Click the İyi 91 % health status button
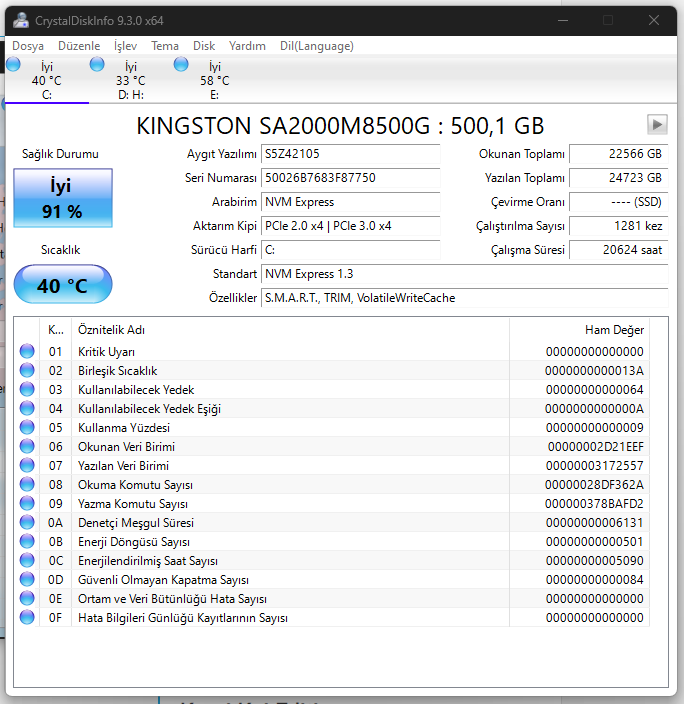 (x=63, y=198)
